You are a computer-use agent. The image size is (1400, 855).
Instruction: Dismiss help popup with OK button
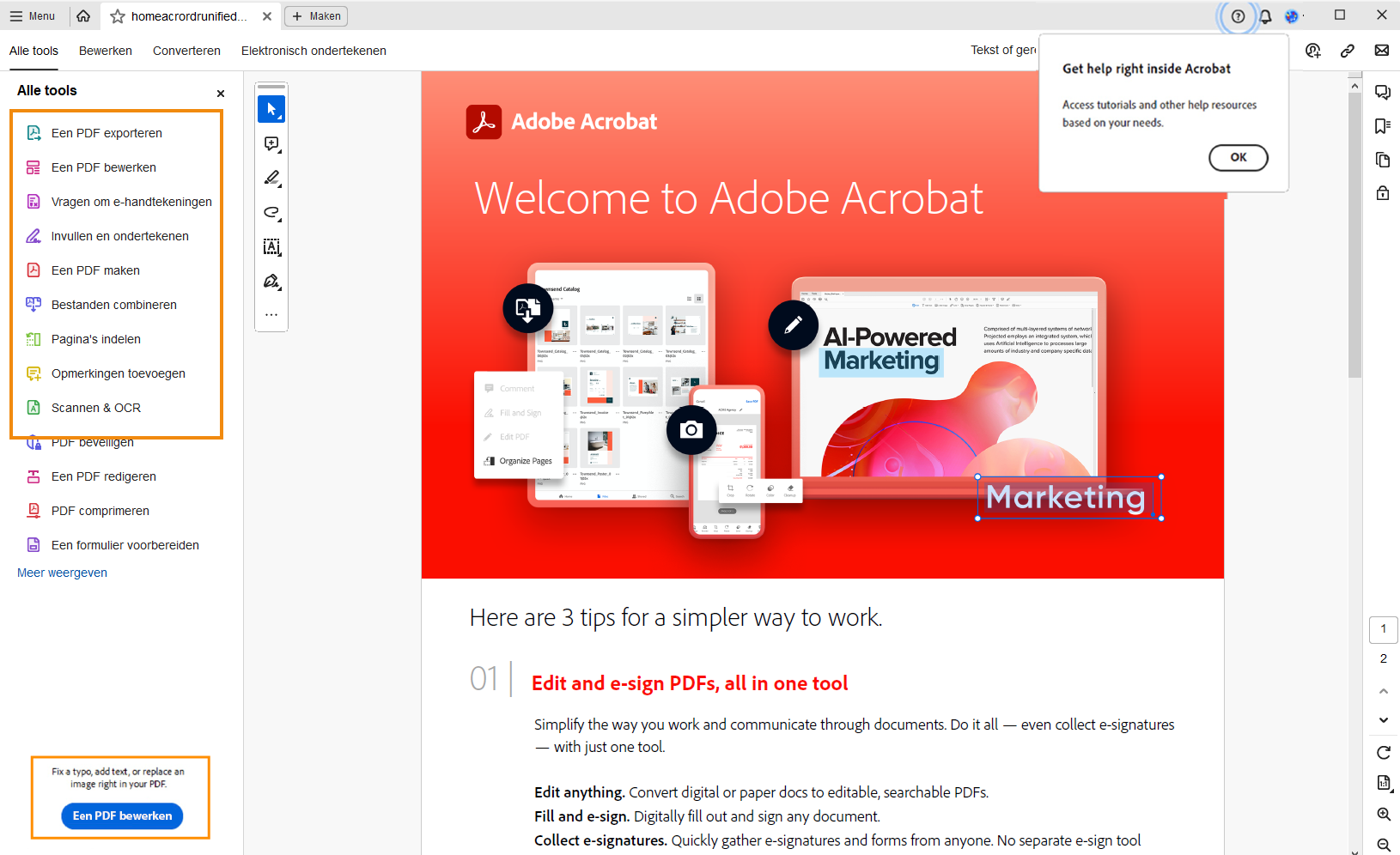point(1238,157)
